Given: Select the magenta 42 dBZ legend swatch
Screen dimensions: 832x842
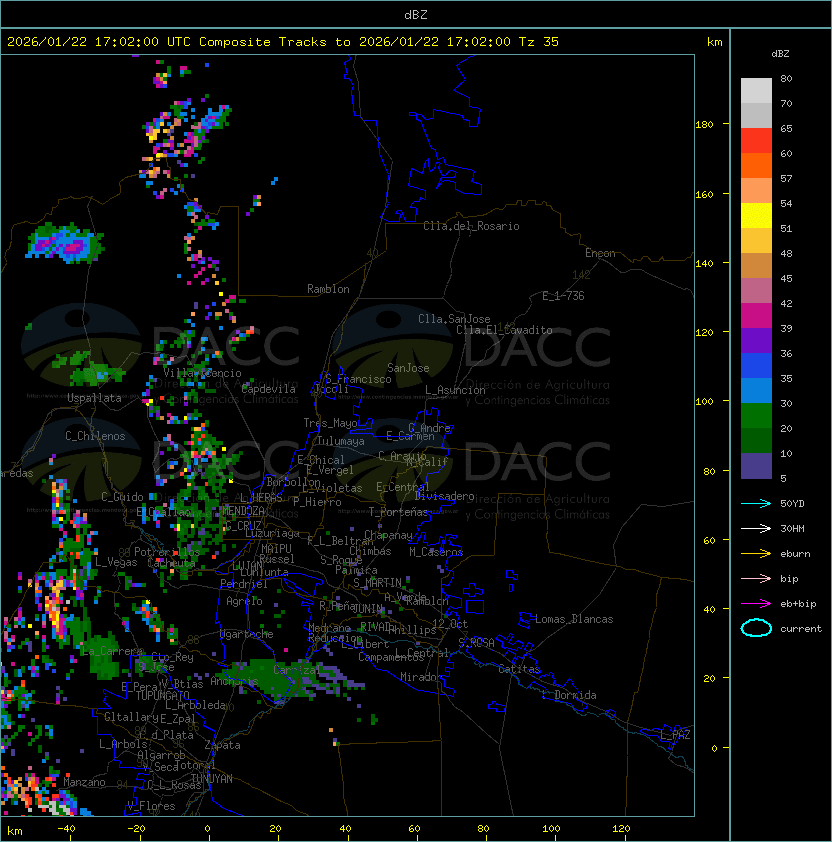Looking at the screenshot, I should click(756, 316).
